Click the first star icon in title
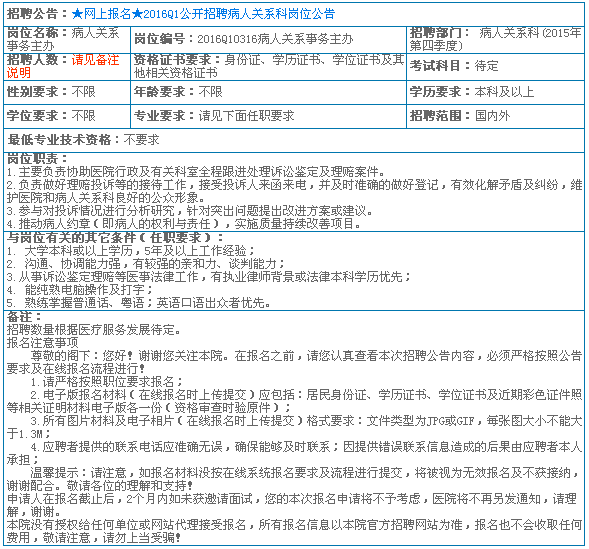This screenshot has height=549, width=589. tap(77, 14)
